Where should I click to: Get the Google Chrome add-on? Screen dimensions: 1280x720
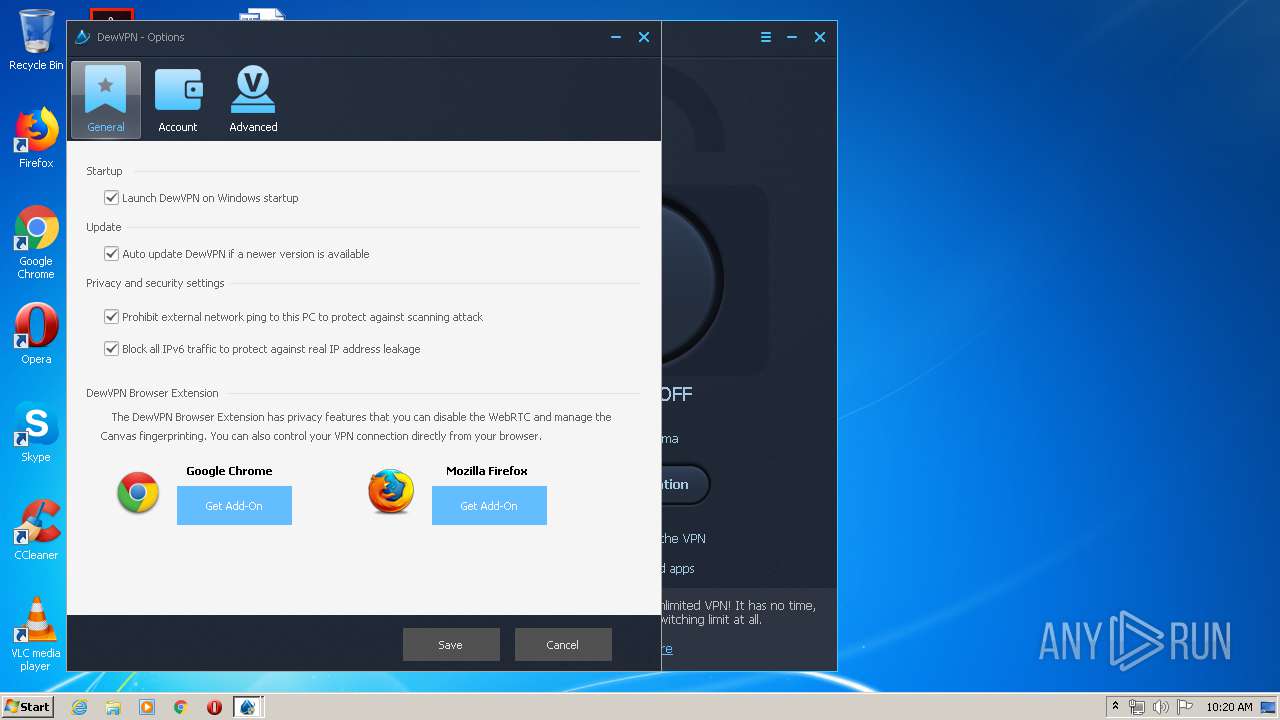click(234, 506)
